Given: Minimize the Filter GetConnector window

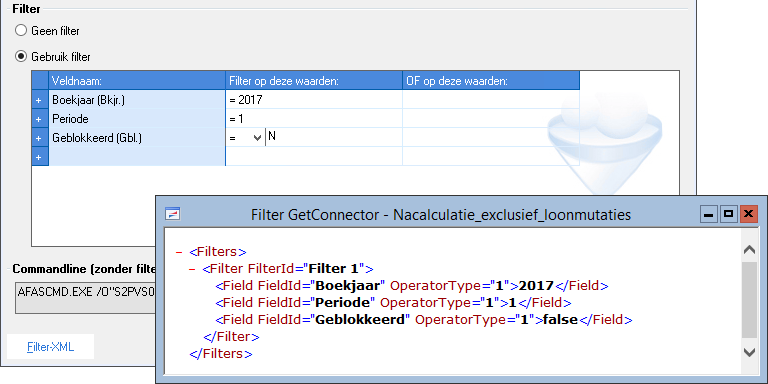Looking at the screenshot, I should [708, 214].
